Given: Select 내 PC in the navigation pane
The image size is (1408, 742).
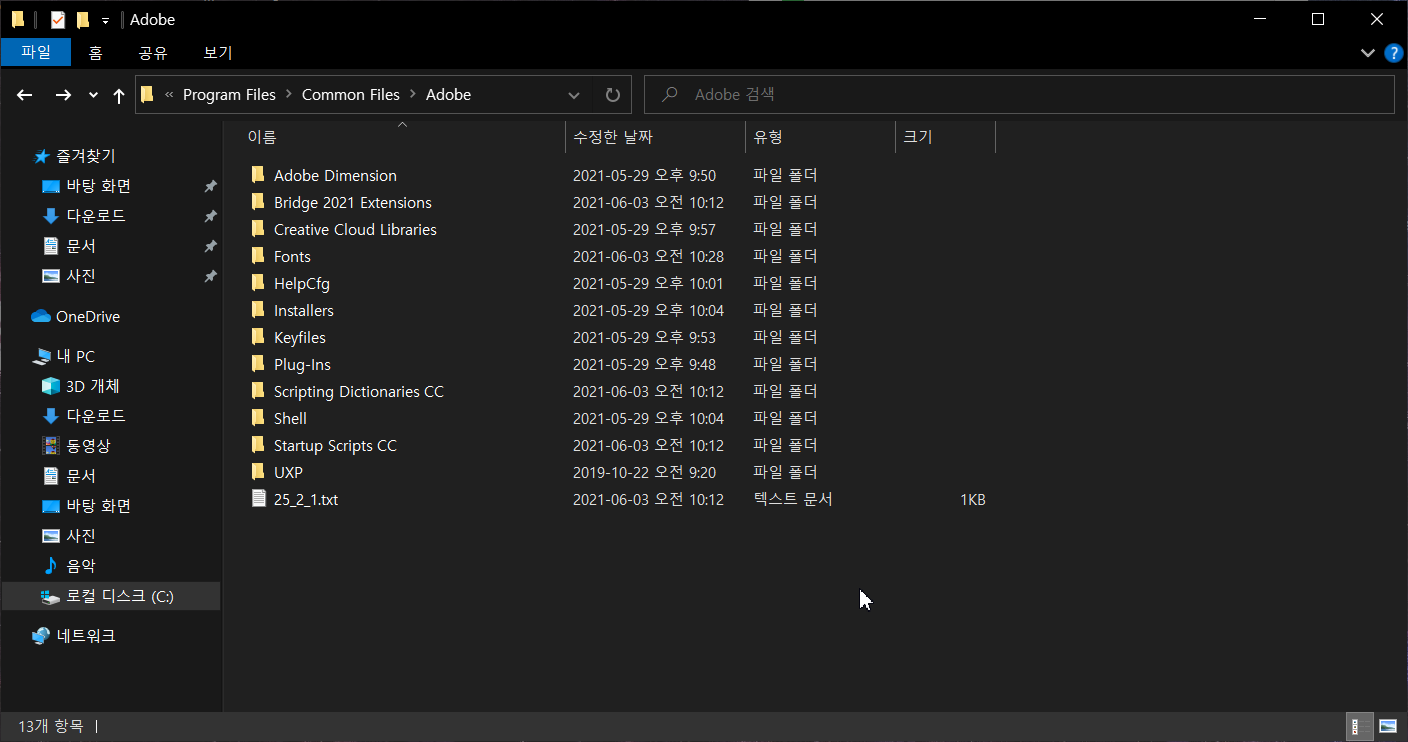Looking at the screenshot, I should click(x=64, y=356).
